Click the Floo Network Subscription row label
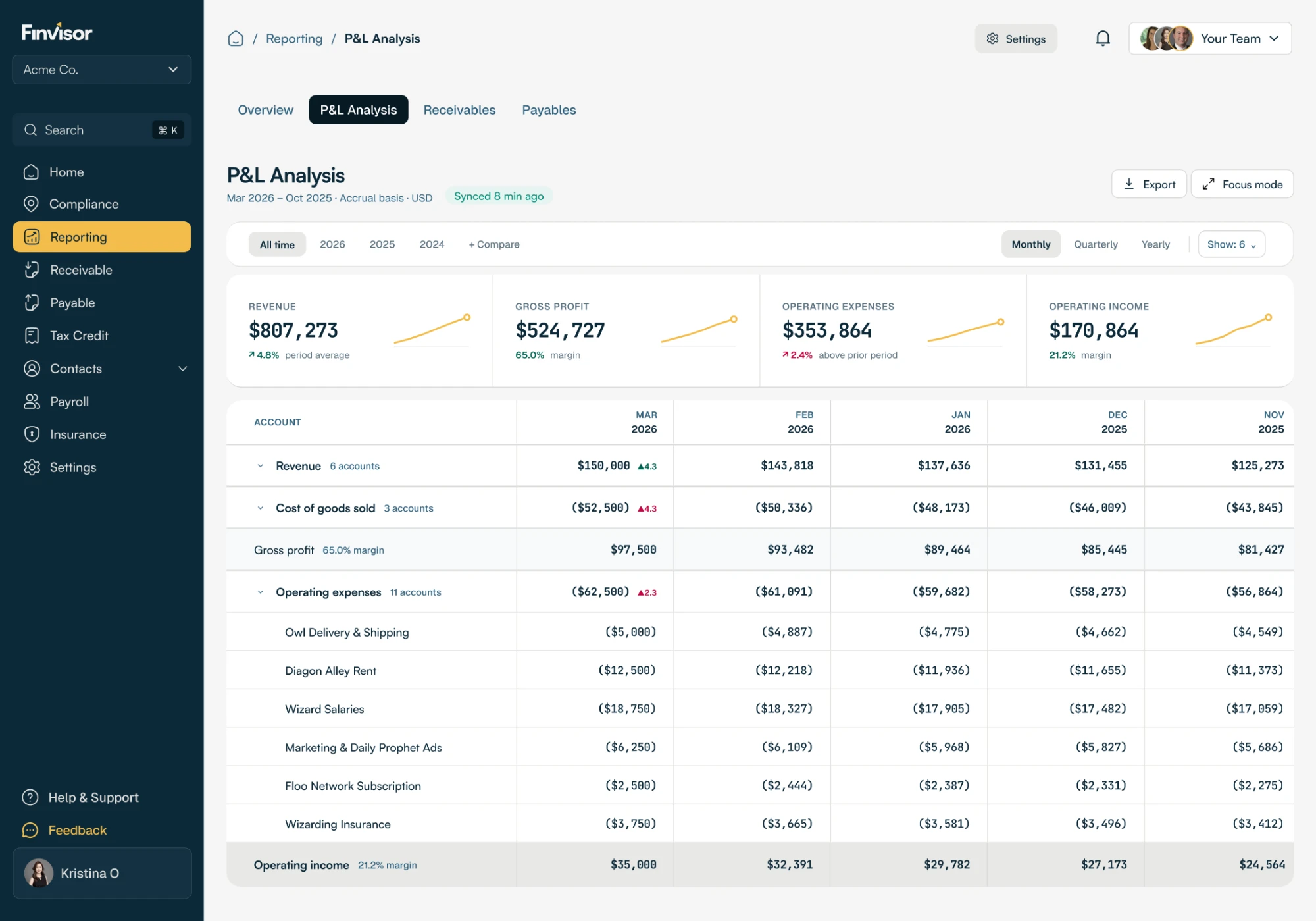Viewport: 1316px width, 921px height. click(x=353, y=786)
